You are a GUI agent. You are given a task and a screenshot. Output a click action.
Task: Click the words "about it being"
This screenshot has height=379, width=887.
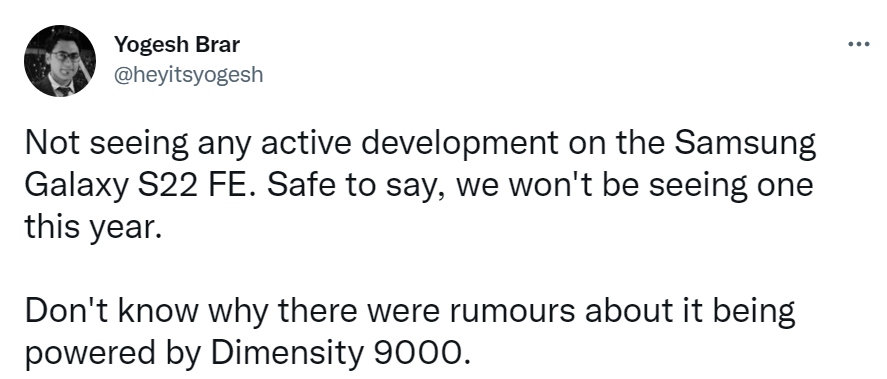(x=690, y=311)
